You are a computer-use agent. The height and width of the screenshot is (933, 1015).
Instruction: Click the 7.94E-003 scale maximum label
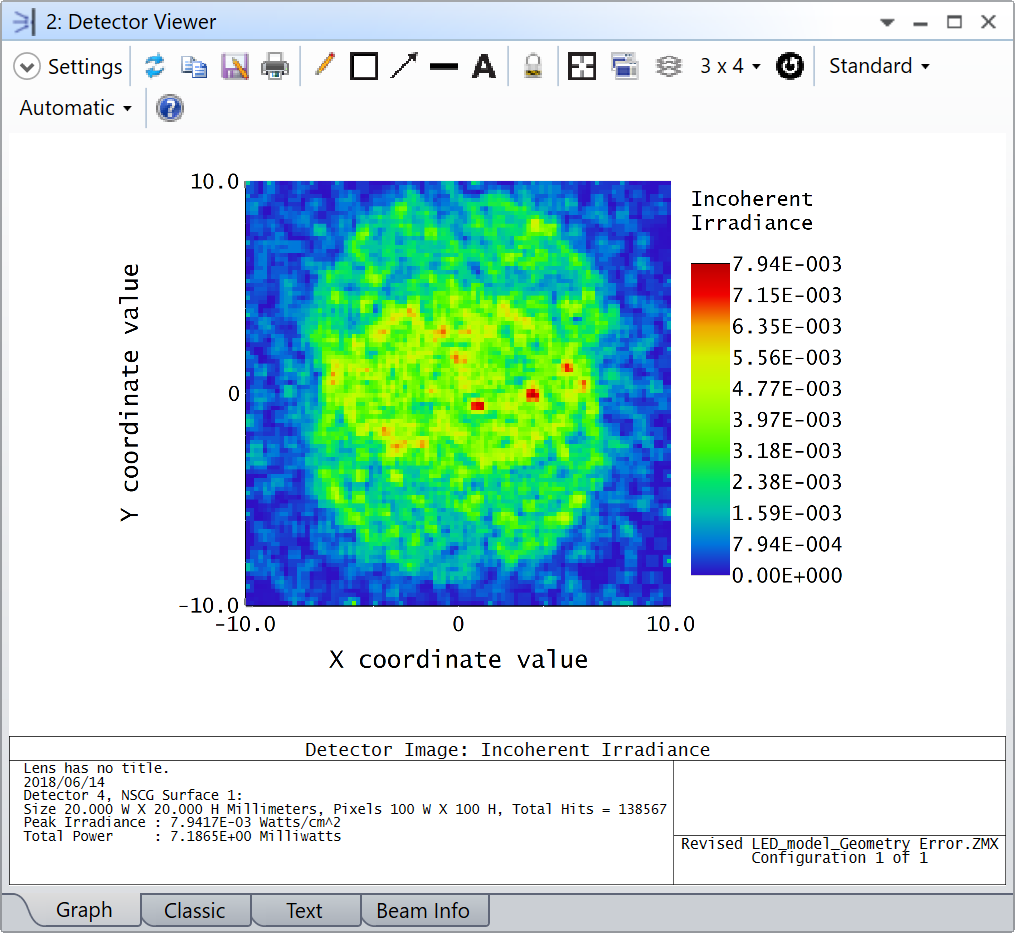(x=786, y=264)
